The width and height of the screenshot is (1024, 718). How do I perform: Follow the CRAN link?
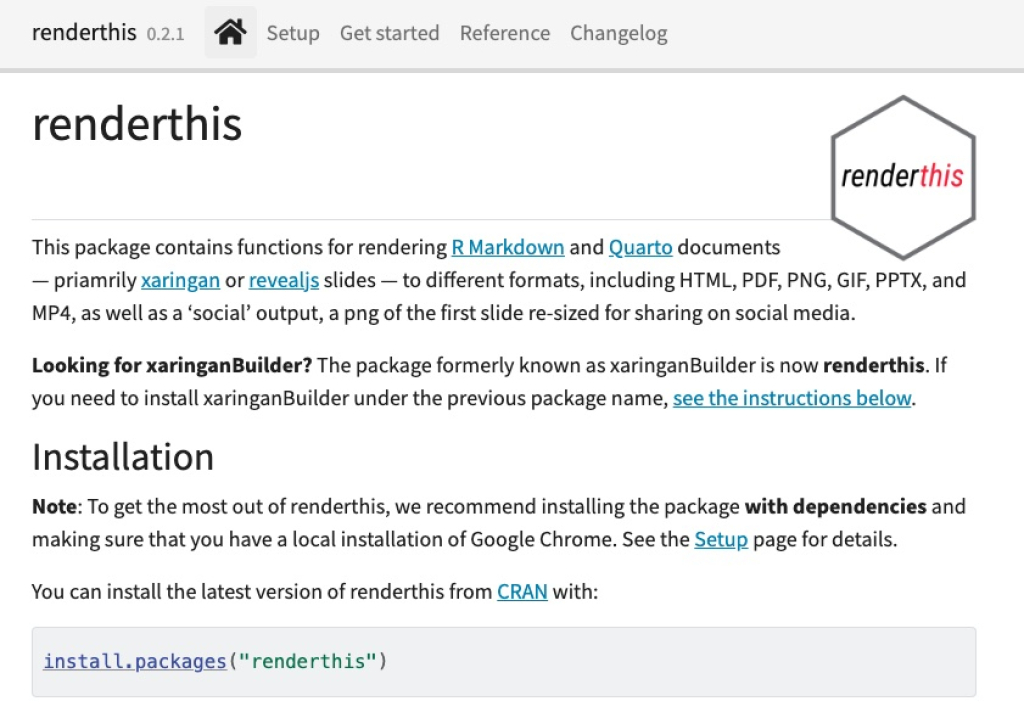522,591
